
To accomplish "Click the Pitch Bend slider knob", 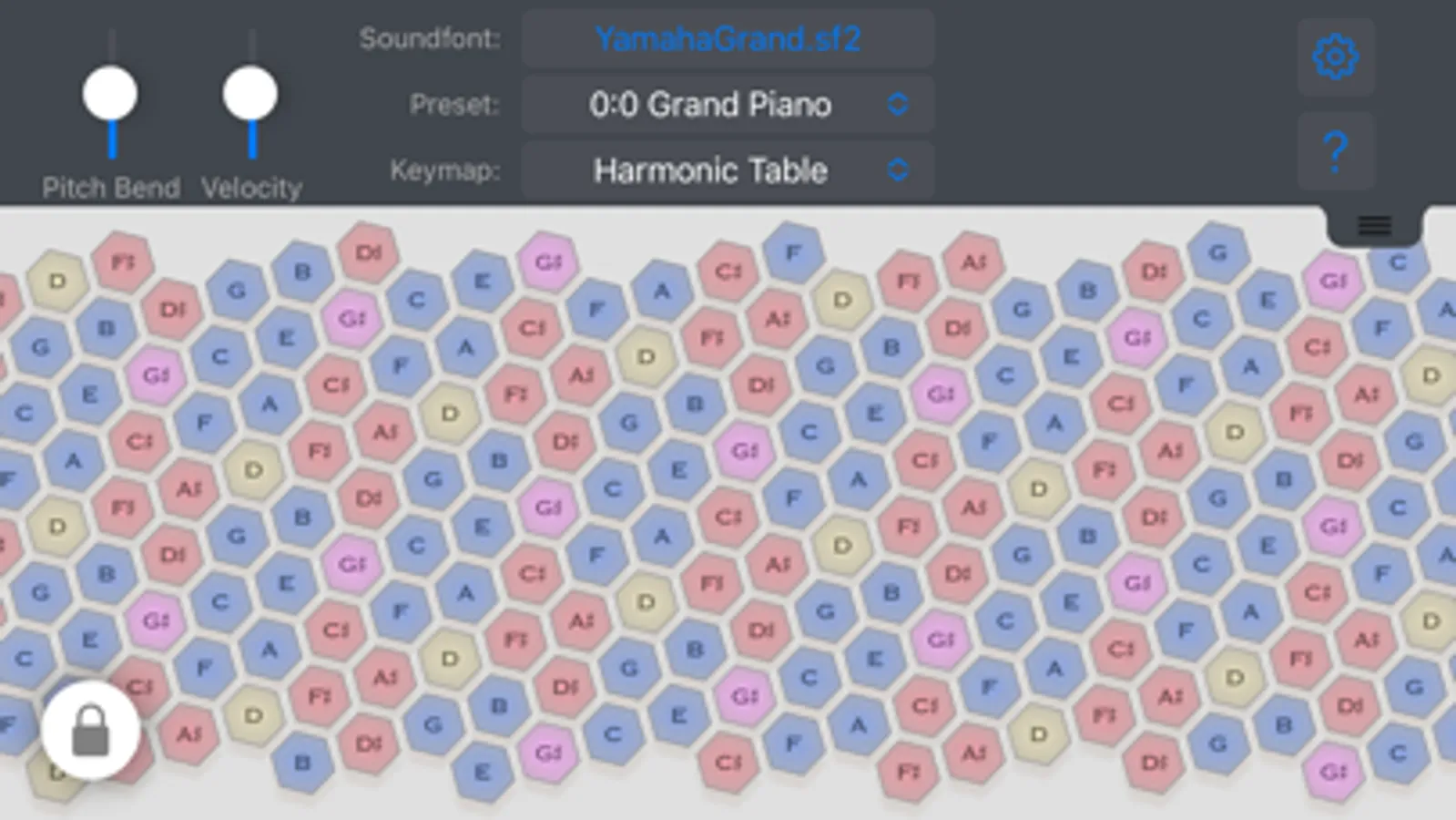I will tap(110, 93).
